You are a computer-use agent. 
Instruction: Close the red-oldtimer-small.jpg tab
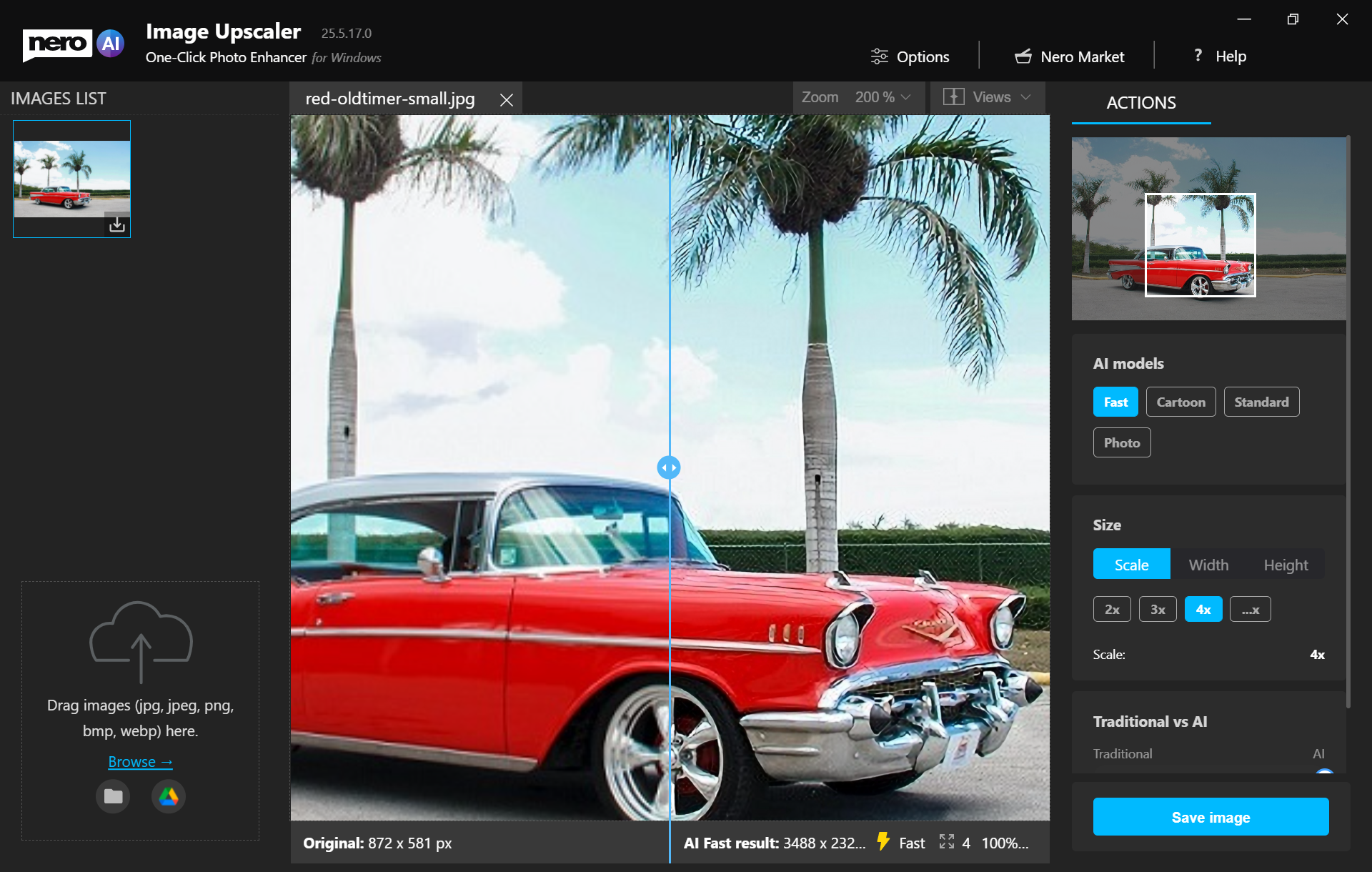[x=507, y=99]
